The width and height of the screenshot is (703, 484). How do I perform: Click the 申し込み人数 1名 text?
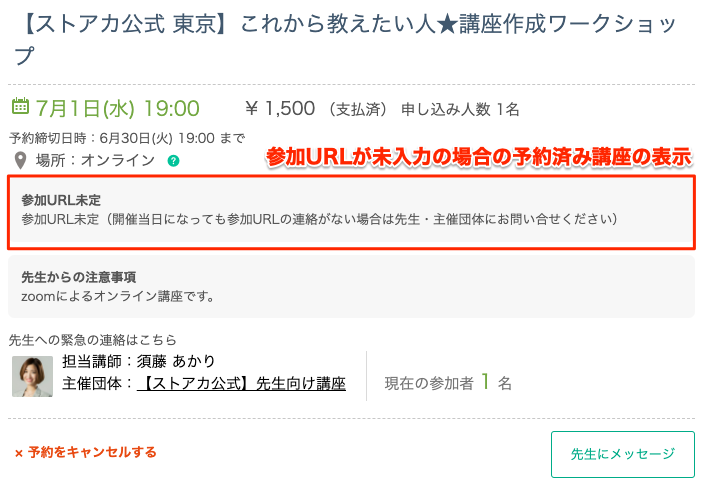click(x=460, y=109)
